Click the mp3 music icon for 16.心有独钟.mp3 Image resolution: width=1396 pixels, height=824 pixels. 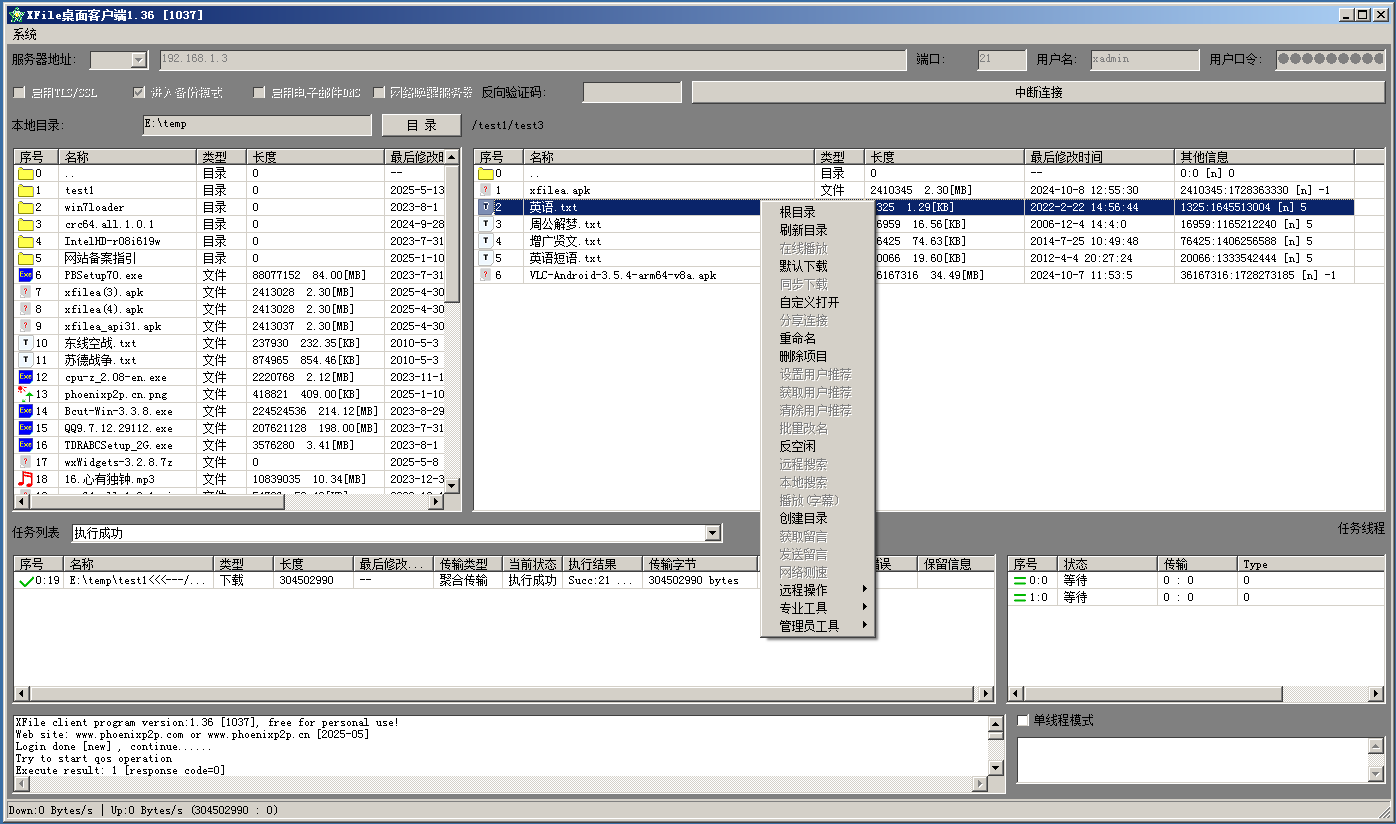[x=26, y=479]
